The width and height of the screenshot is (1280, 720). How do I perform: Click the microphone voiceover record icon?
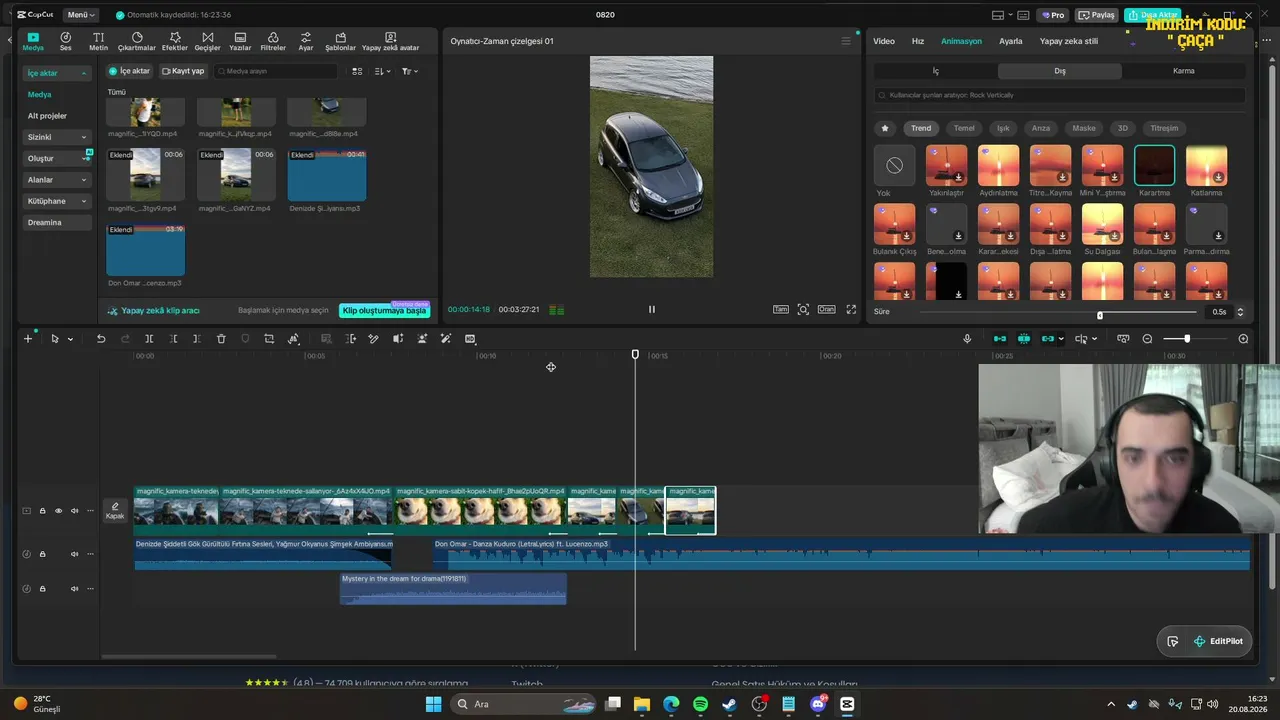point(967,339)
